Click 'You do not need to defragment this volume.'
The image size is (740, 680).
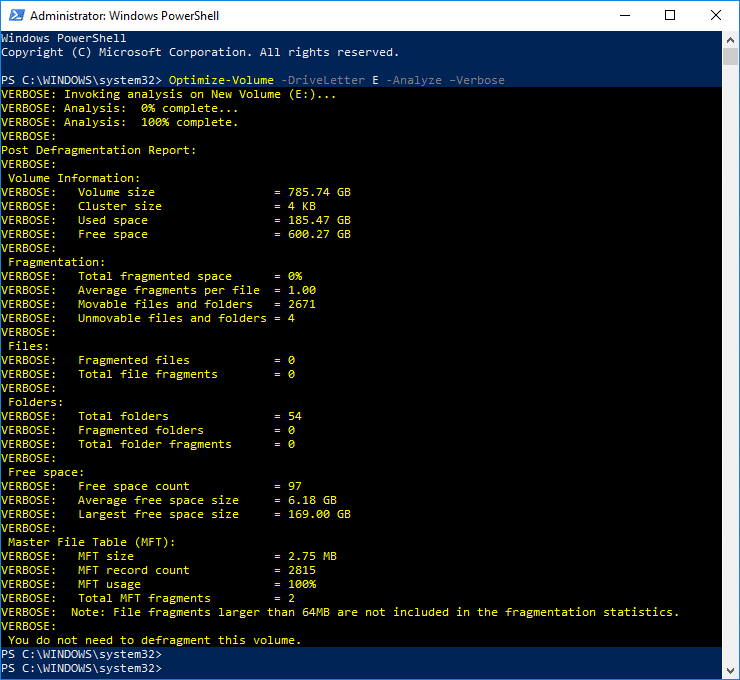tap(155, 640)
